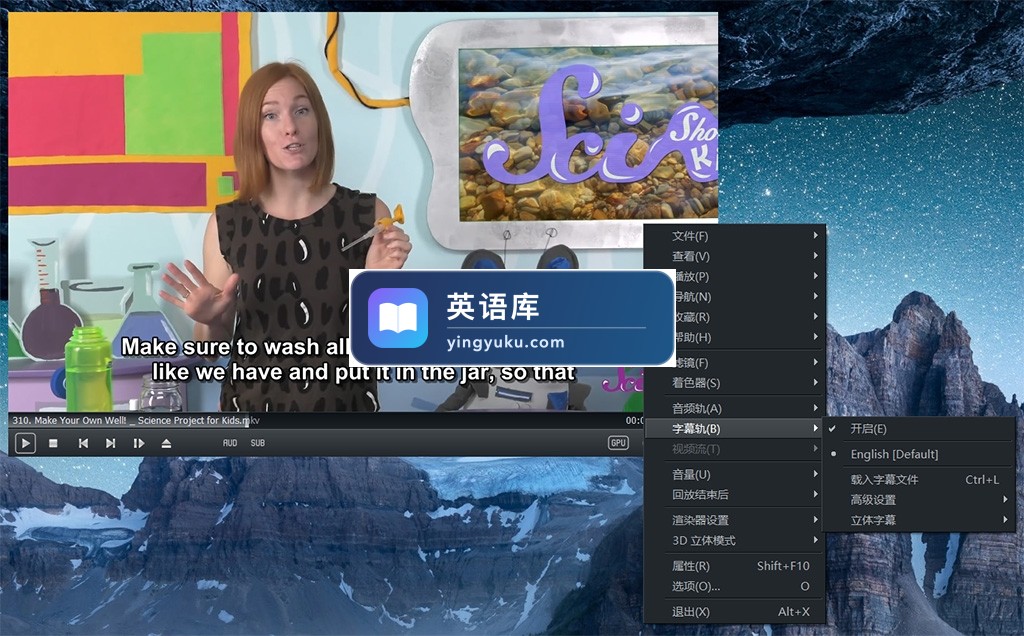This screenshot has height=636, width=1024.
Task: Expand the 音量(U) volume submenu
Action: [x=735, y=474]
